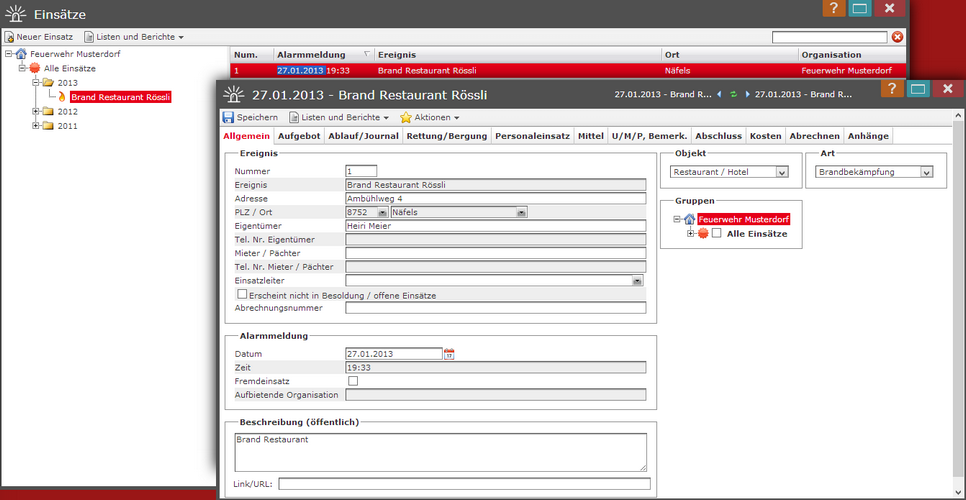Viewport: 966px width, 500px height.
Task: Check the Alle Einsätze group checkbox
Action: pyautogui.click(x=716, y=234)
